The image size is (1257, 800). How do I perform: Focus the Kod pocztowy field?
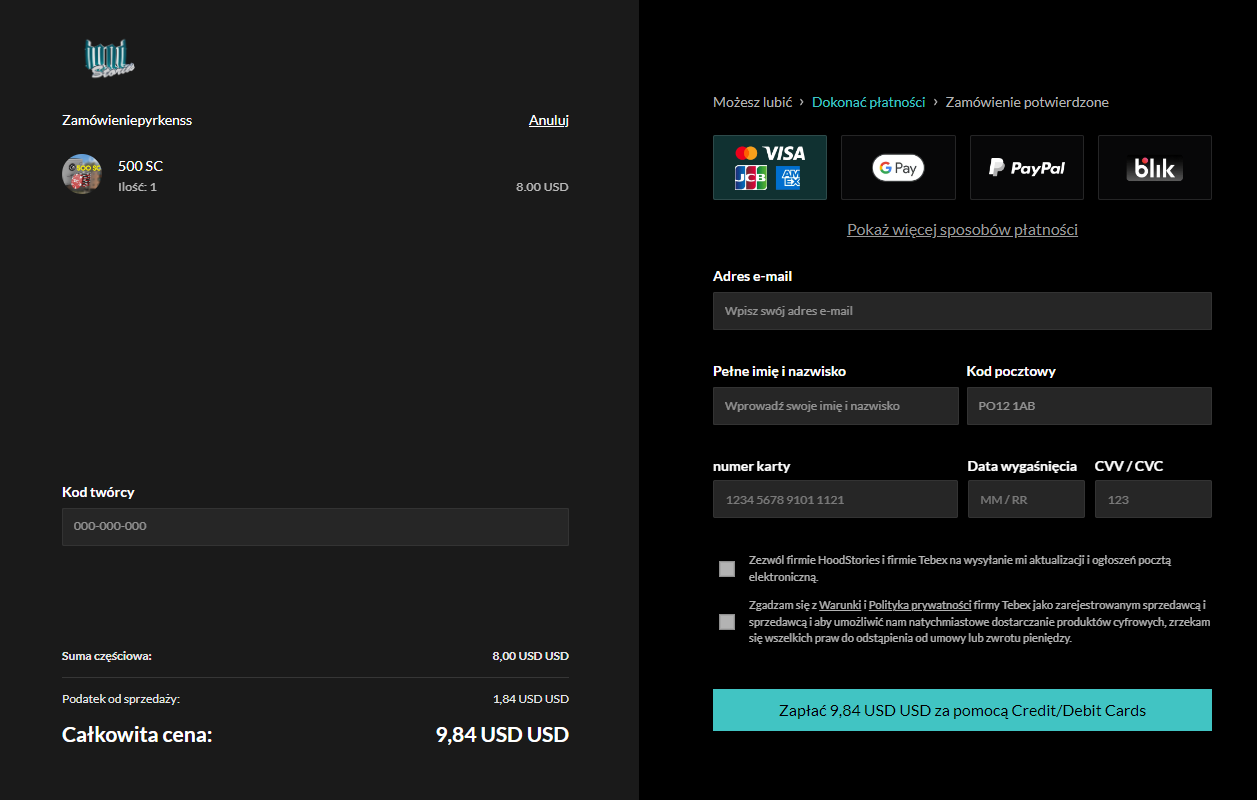click(1089, 406)
